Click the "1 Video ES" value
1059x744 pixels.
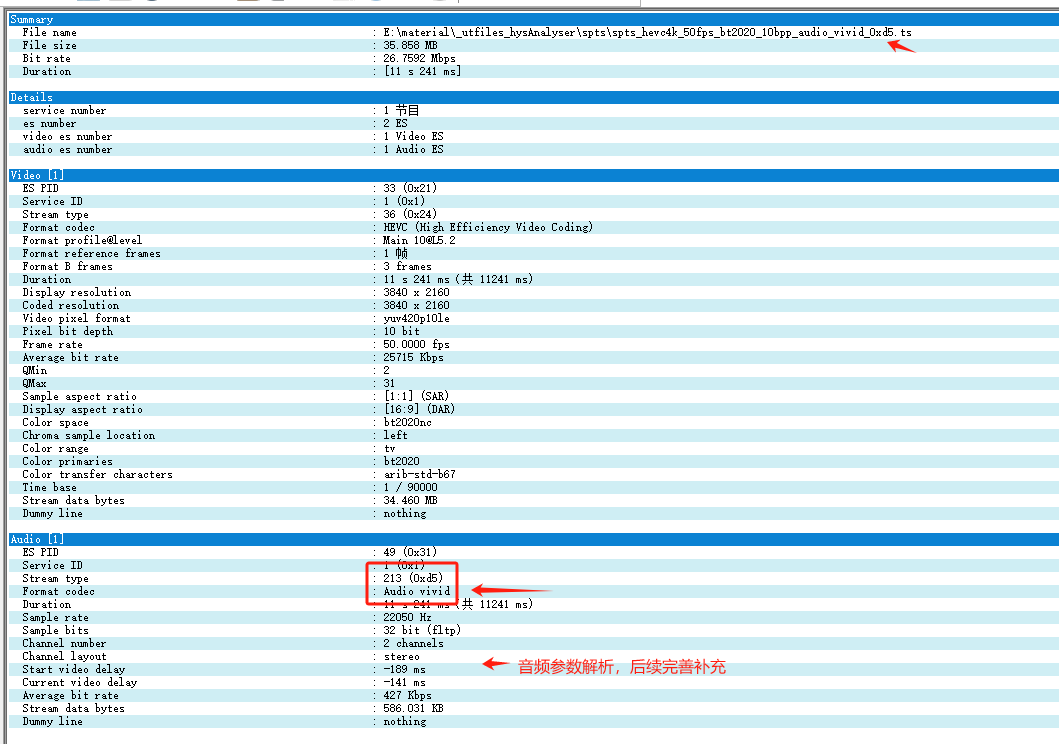tap(413, 136)
